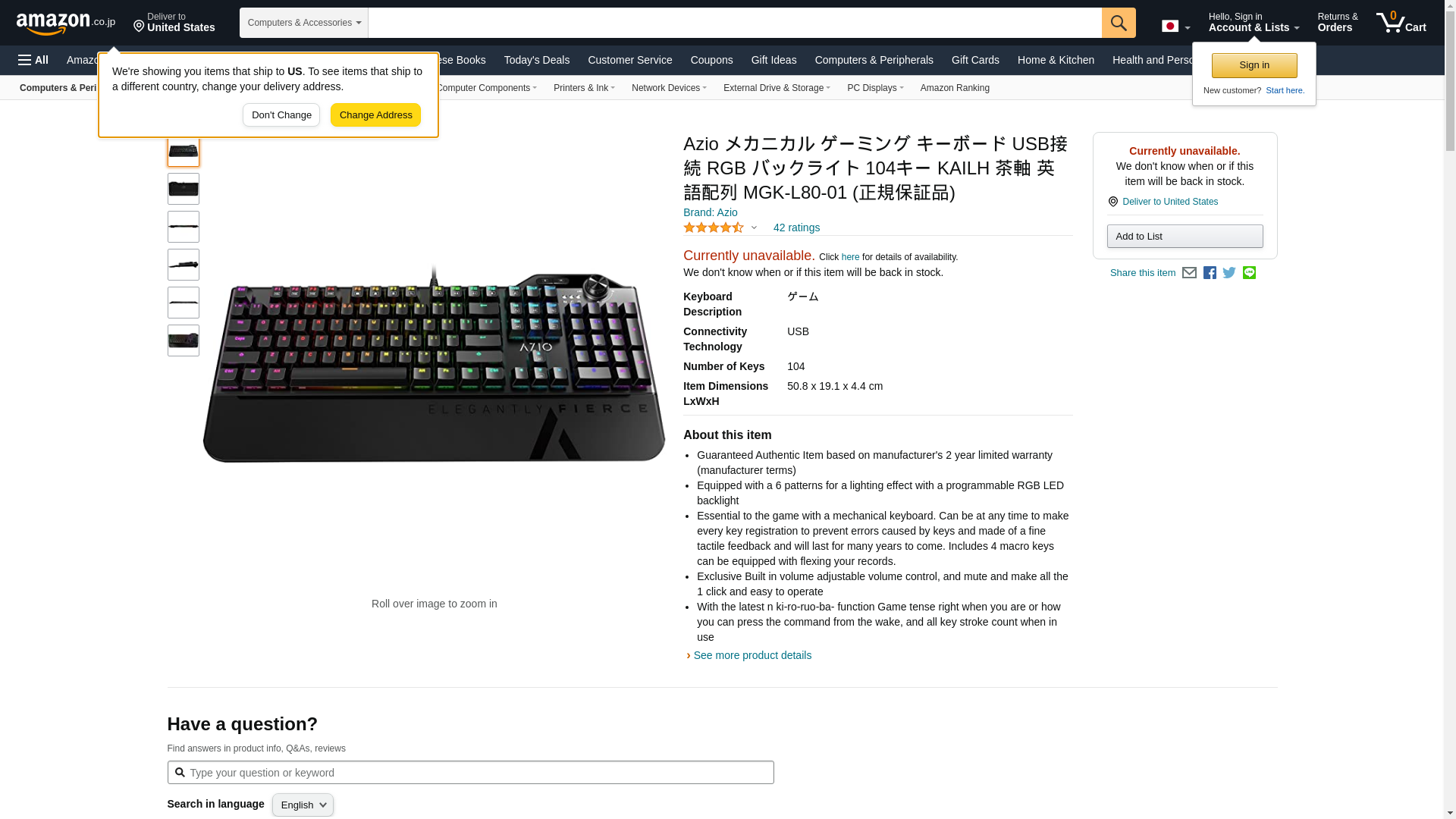Share this item on Facebook

coord(1210,273)
